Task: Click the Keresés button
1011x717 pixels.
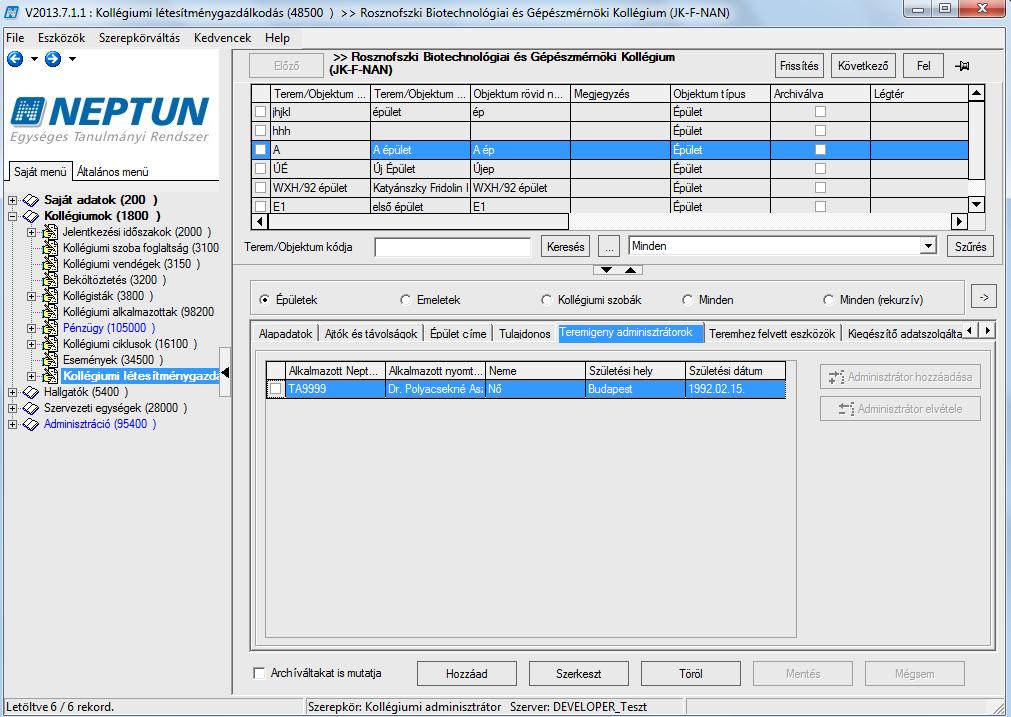Action: pyautogui.click(x=565, y=246)
